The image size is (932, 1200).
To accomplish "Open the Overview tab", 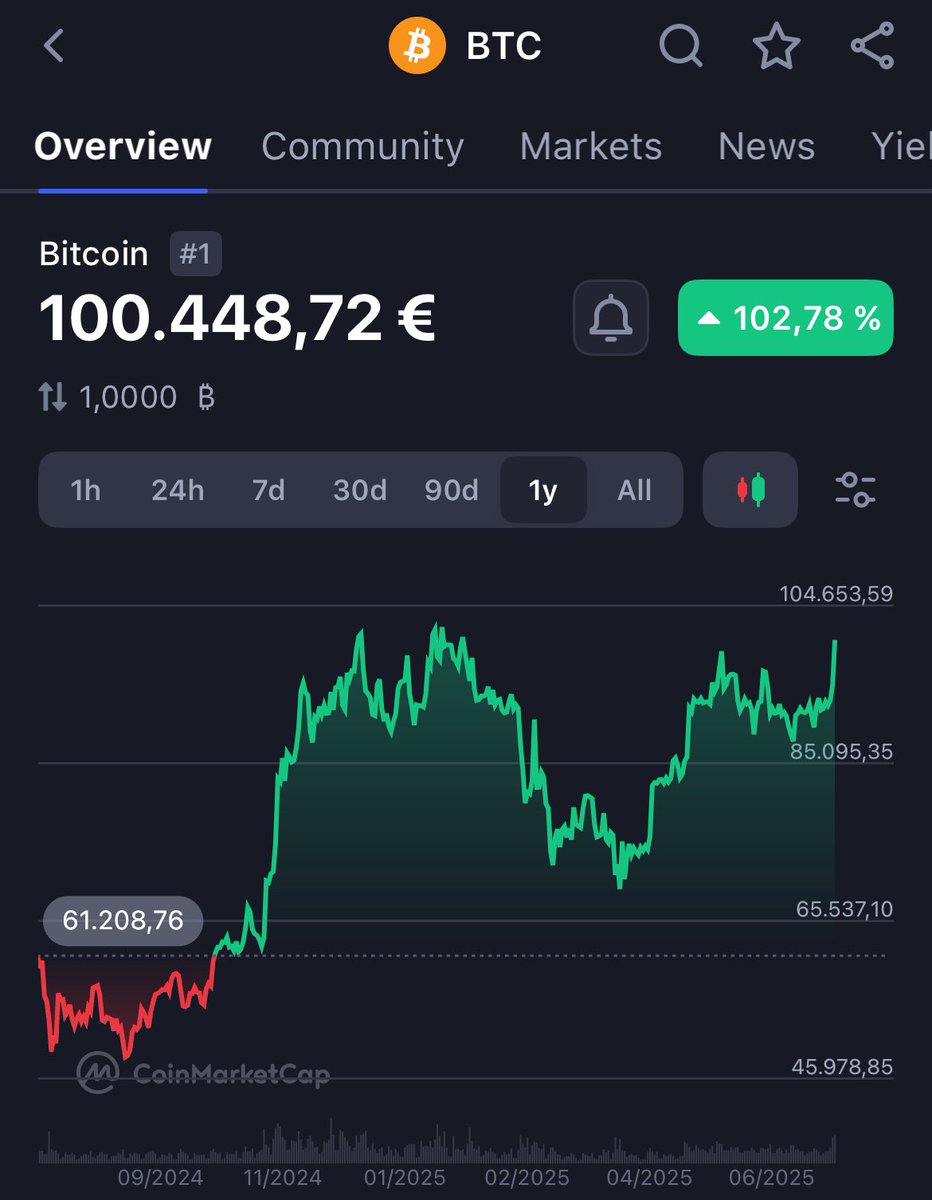I will click(122, 147).
